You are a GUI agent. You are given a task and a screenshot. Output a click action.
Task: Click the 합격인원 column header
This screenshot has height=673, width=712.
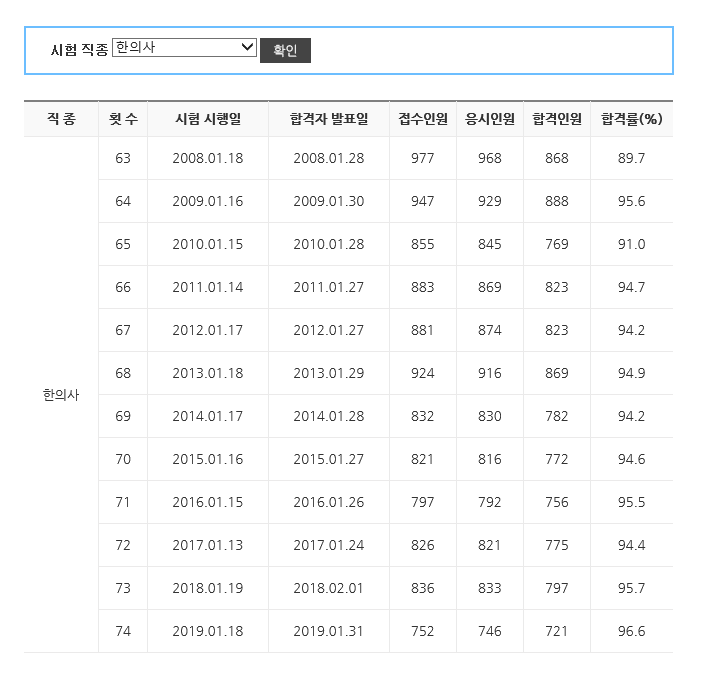coord(557,119)
